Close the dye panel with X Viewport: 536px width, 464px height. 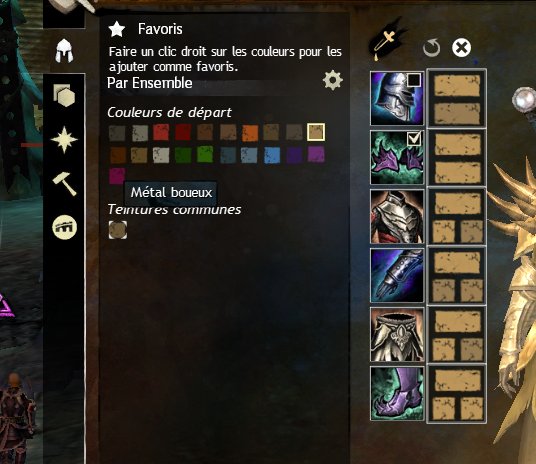[x=461, y=48]
